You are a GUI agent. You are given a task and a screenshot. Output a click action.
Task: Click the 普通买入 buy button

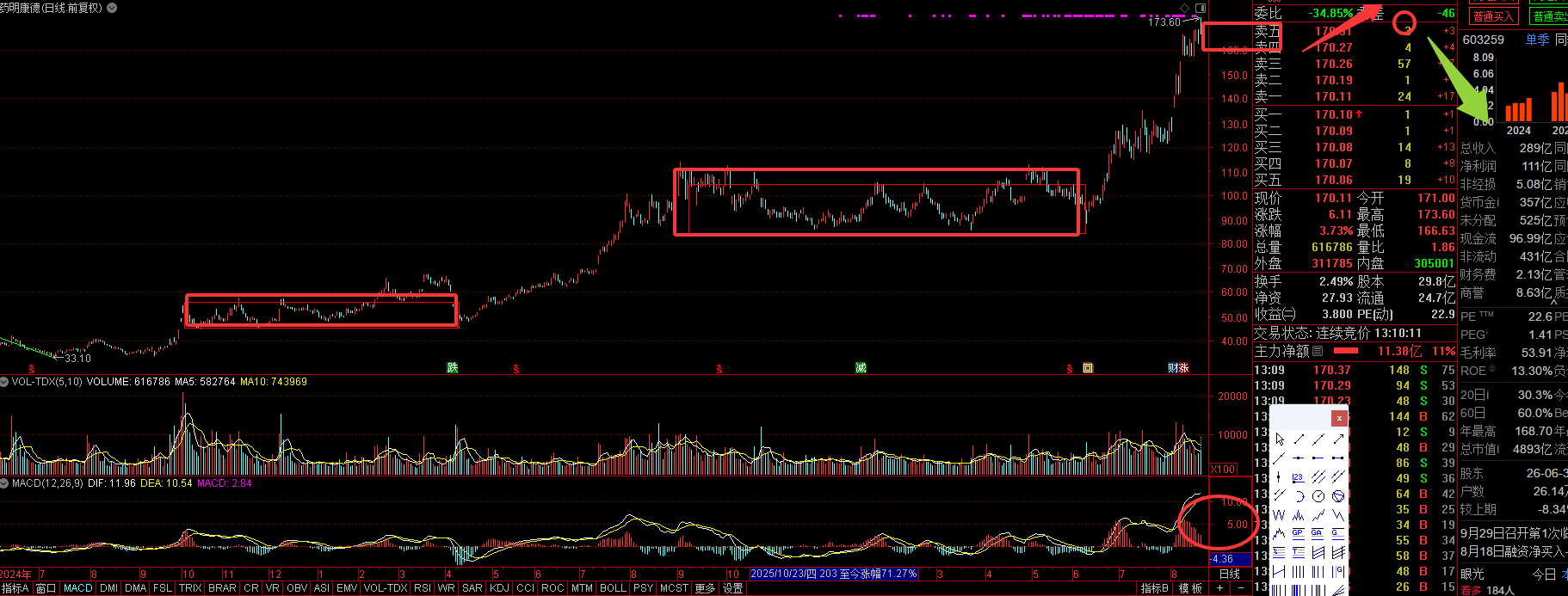tap(1493, 16)
